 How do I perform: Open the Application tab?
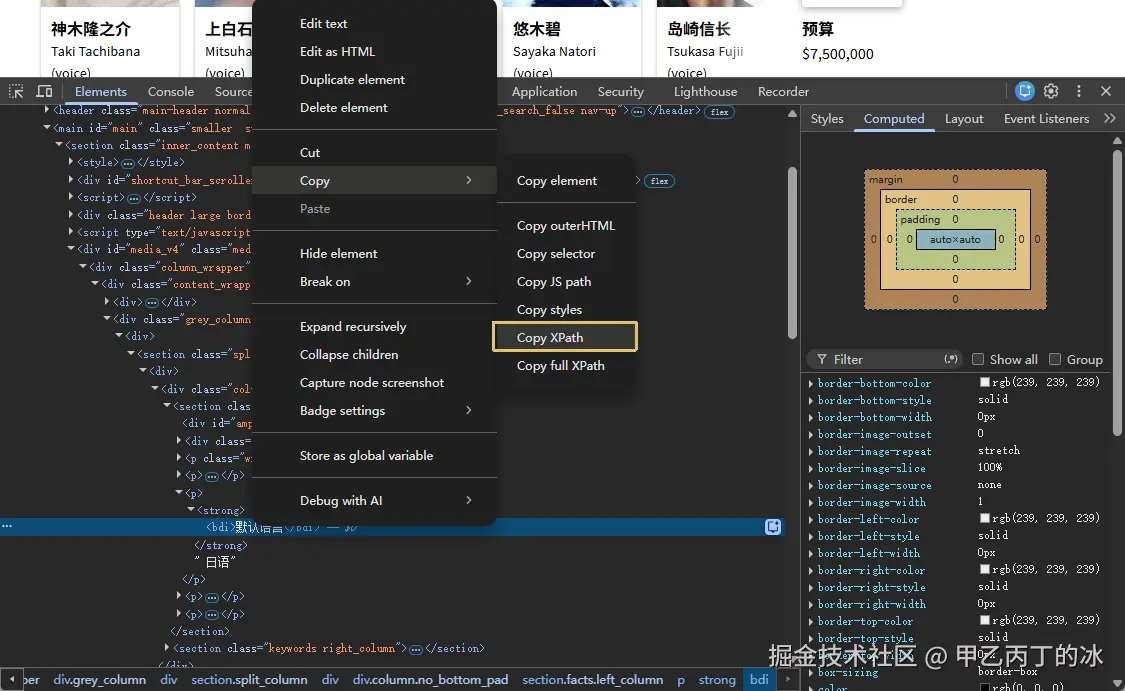point(544,91)
